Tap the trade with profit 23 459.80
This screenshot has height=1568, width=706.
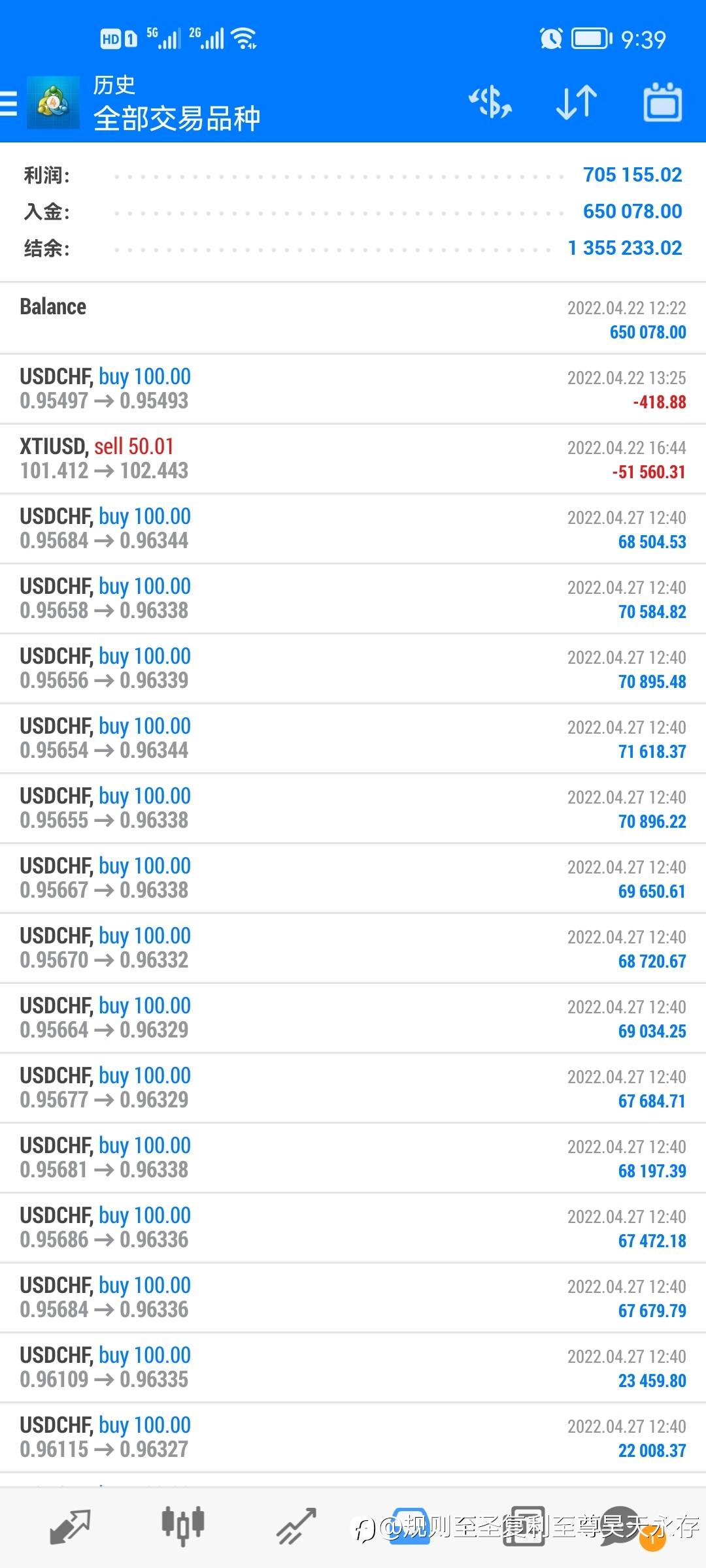tap(353, 1367)
